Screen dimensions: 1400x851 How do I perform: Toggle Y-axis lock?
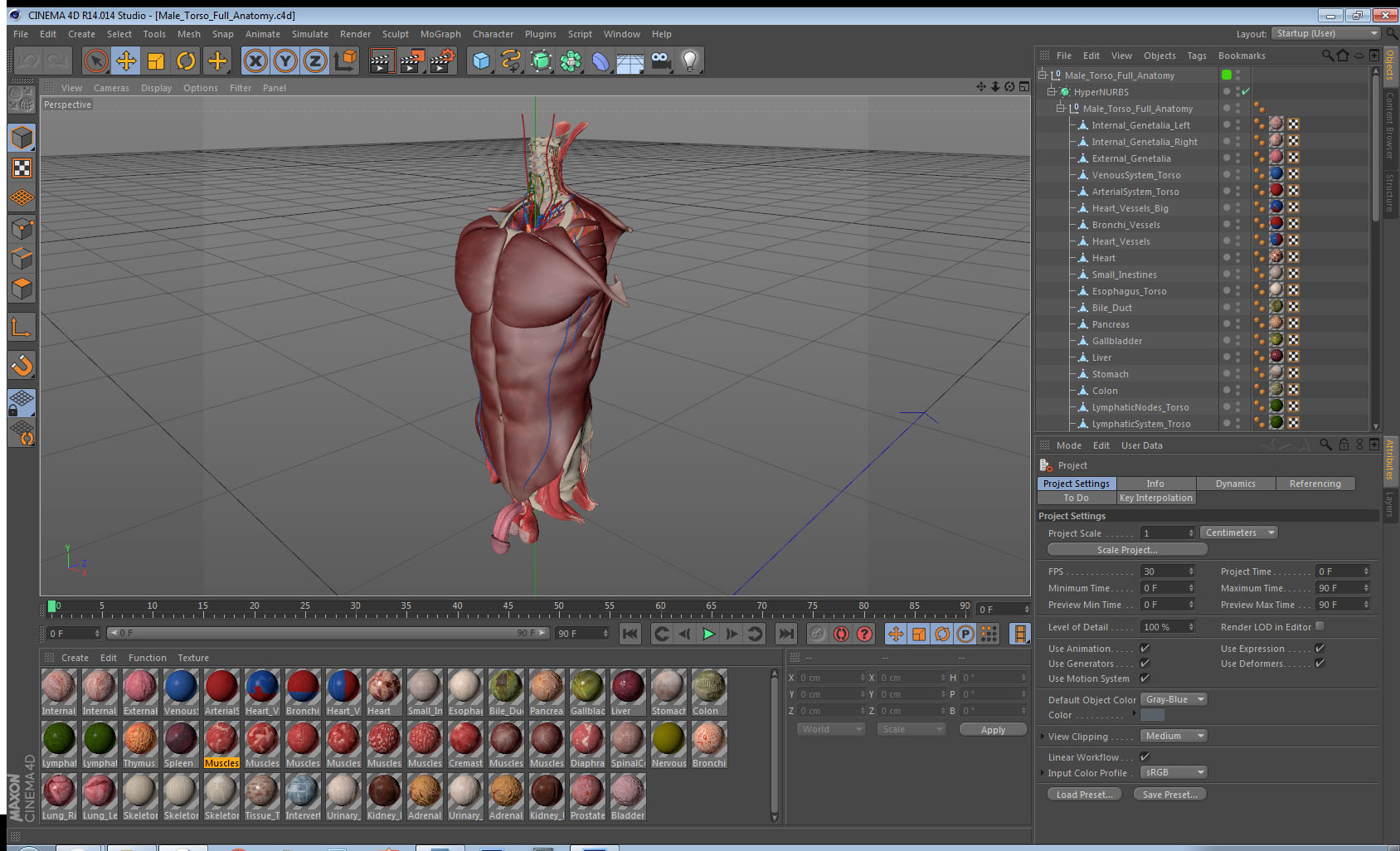(285, 61)
